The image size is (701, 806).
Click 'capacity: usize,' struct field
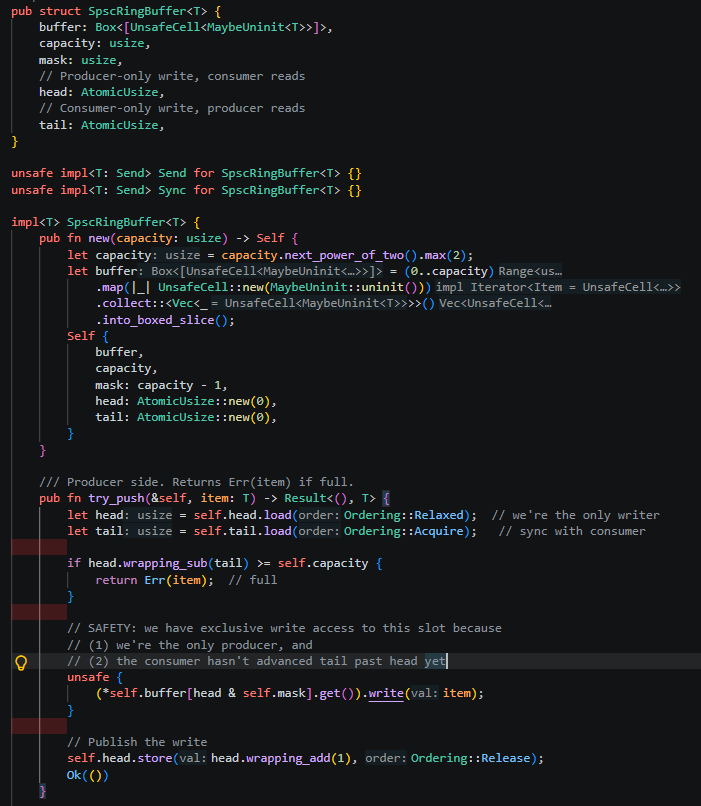(95, 44)
